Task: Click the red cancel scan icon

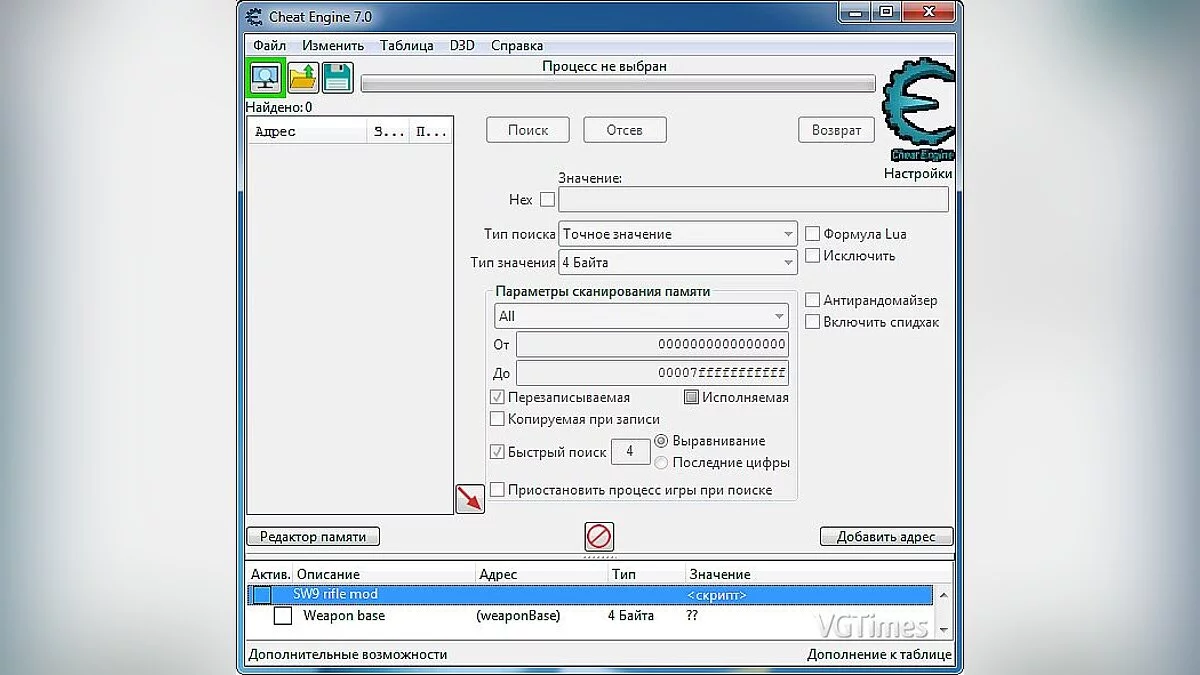Action: click(x=598, y=536)
